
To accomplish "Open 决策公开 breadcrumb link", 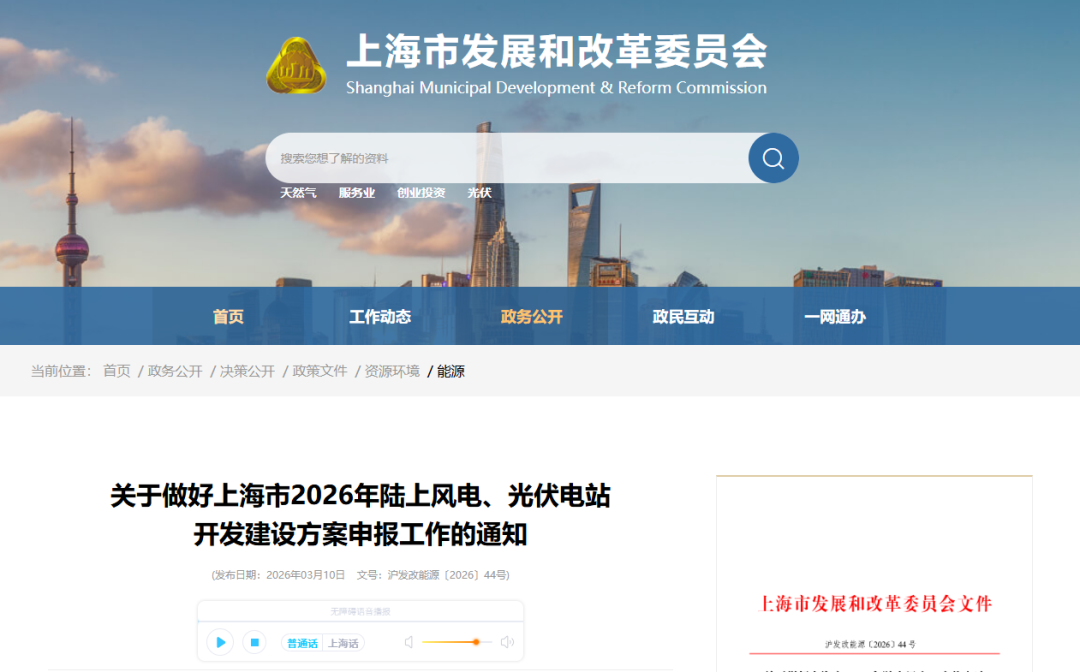I will (x=247, y=371).
